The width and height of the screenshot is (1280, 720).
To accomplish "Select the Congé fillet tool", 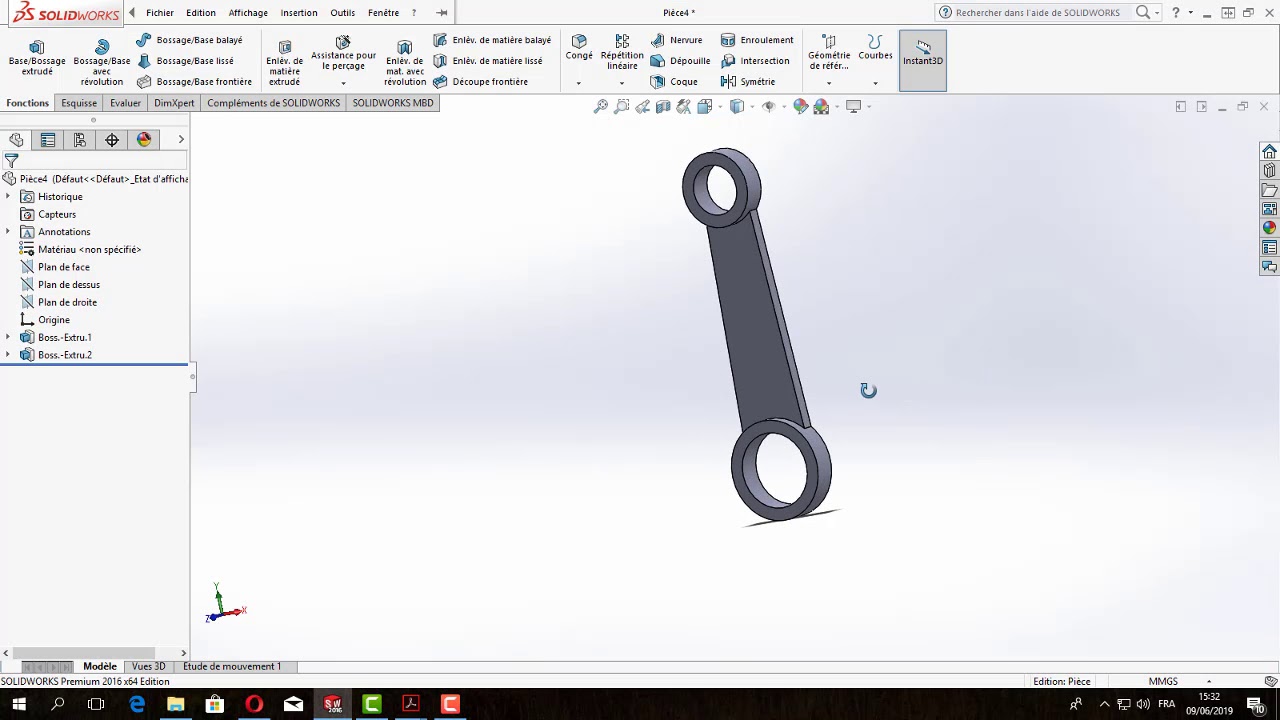I will pyautogui.click(x=579, y=47).
